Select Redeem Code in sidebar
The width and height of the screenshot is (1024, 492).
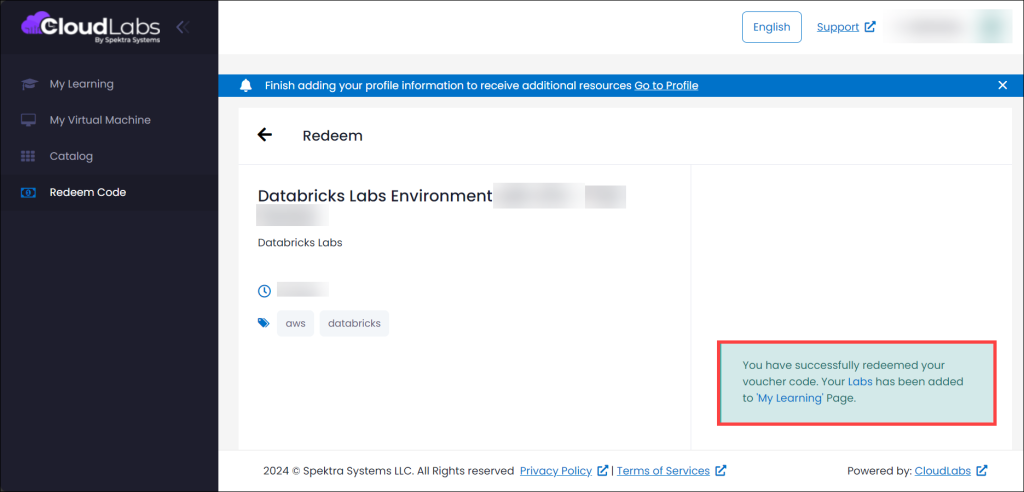point(88,192)
